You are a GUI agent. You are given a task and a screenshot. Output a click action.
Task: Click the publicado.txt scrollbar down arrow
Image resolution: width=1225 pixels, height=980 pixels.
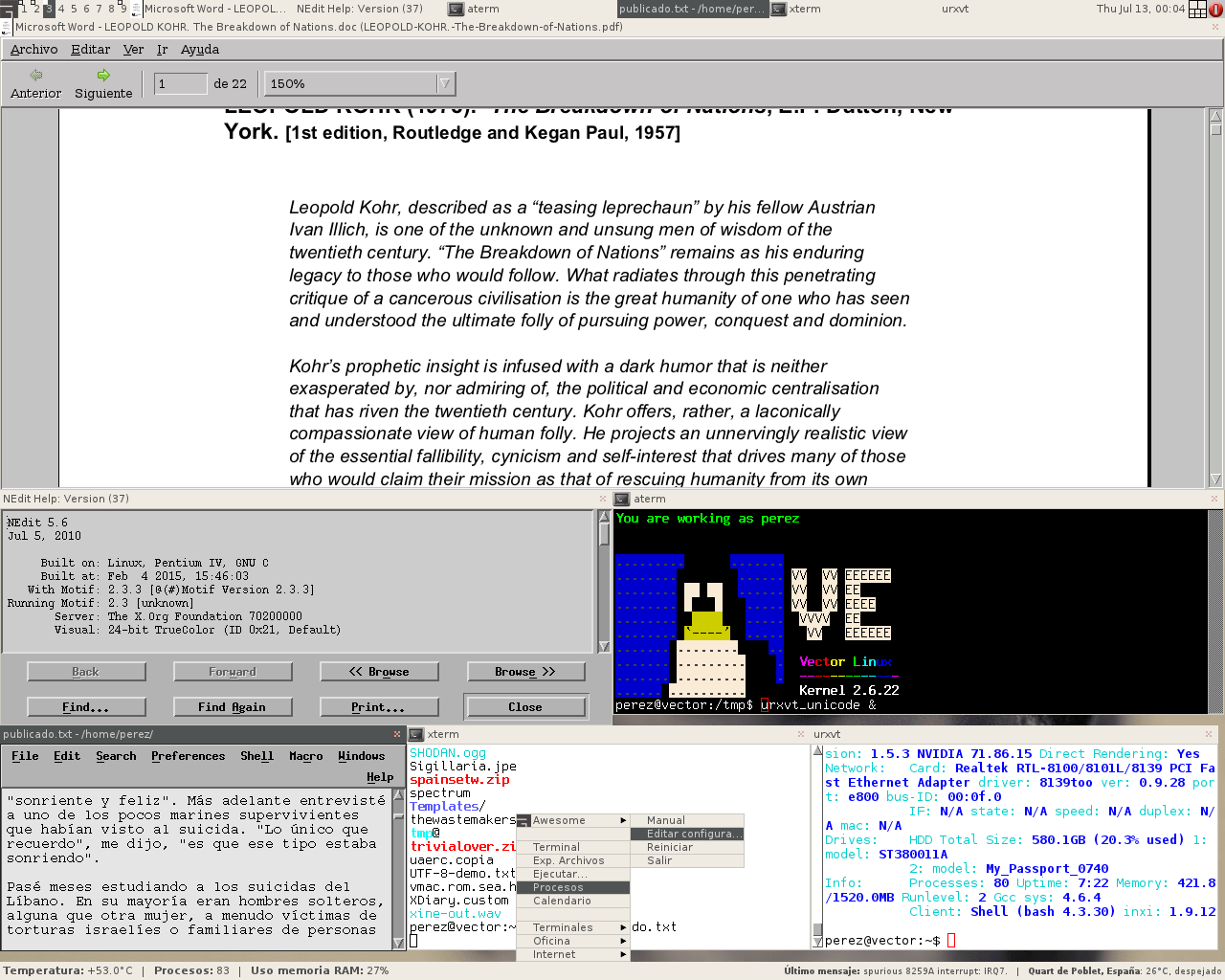399,943
